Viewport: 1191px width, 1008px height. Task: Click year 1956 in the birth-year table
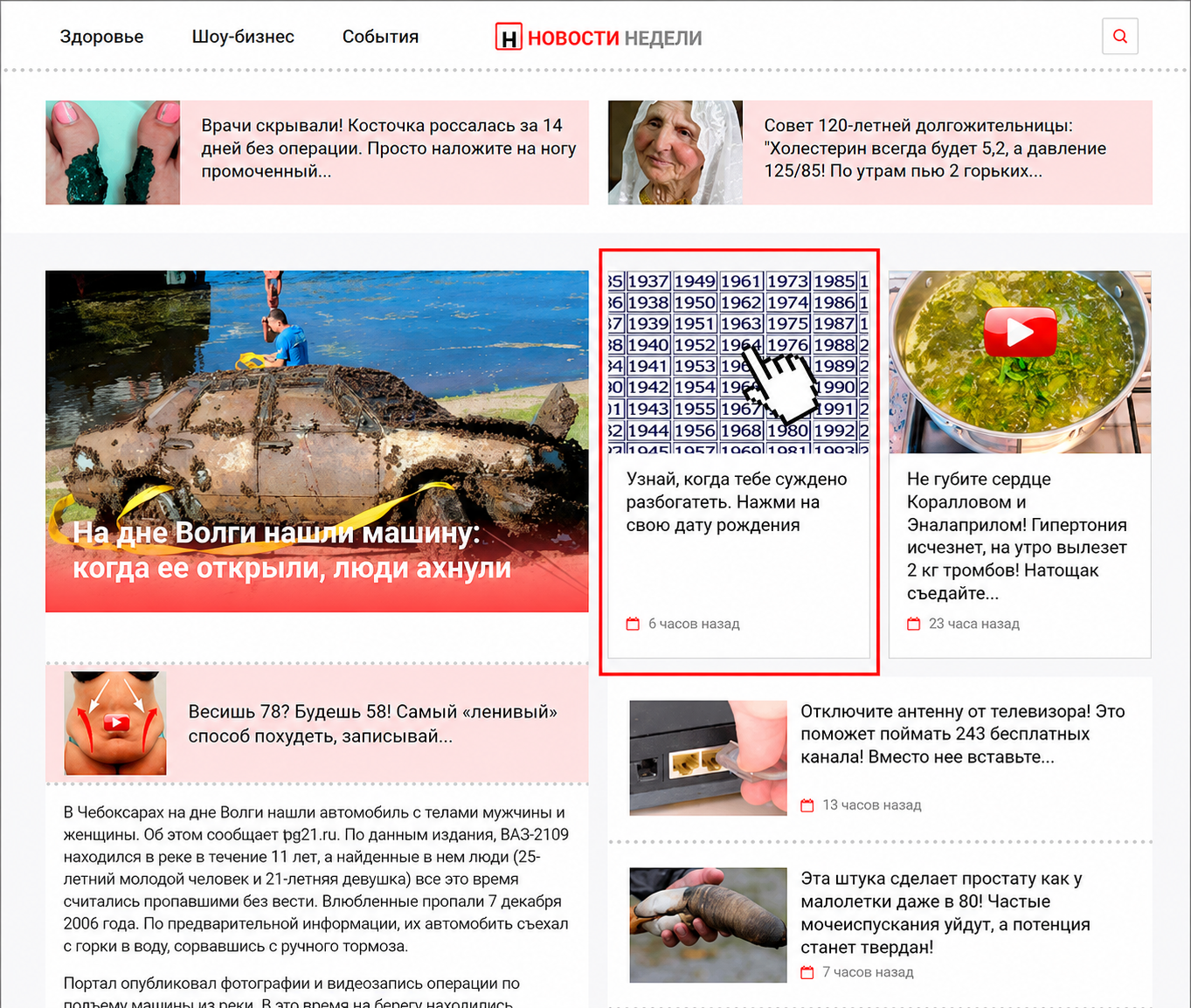point(695,431)
